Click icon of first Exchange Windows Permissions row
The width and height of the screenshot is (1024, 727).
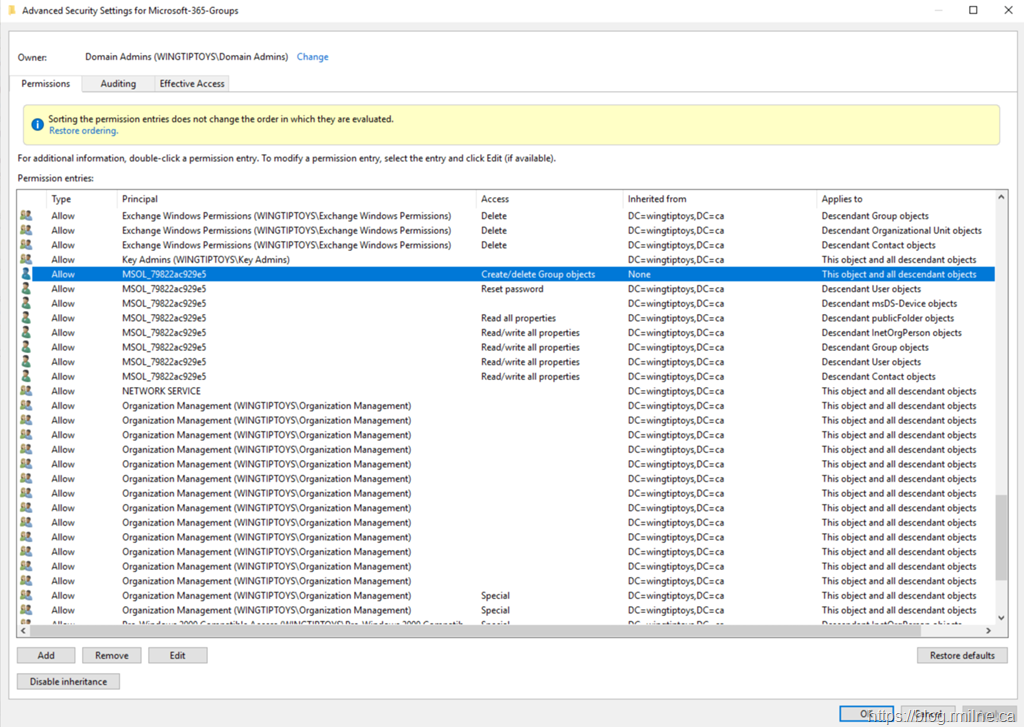click(x=26, y=216)
